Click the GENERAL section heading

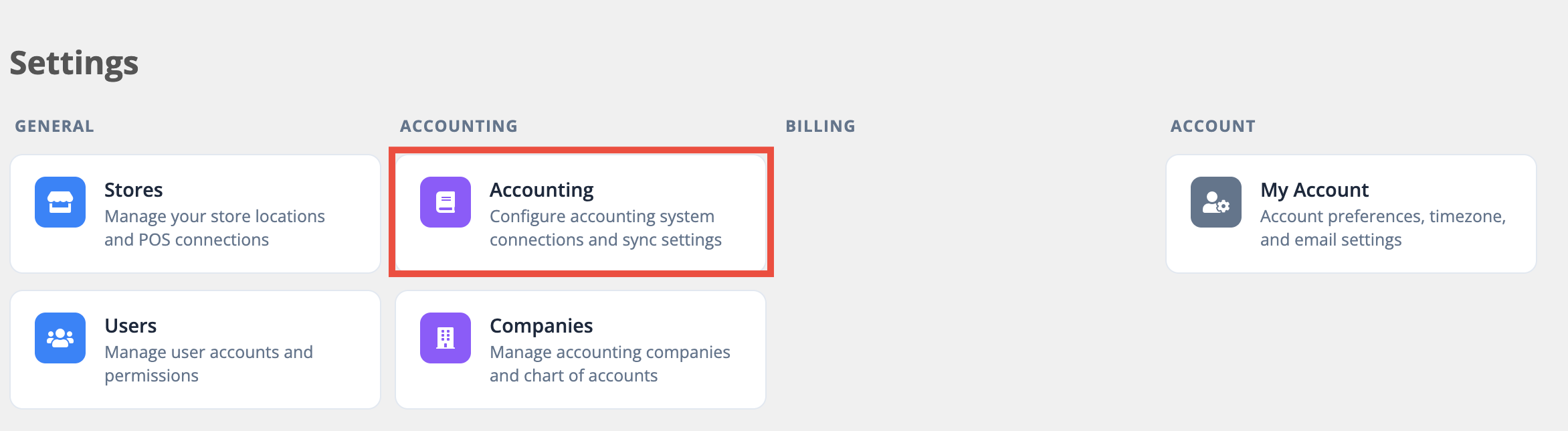pos(55,126)
